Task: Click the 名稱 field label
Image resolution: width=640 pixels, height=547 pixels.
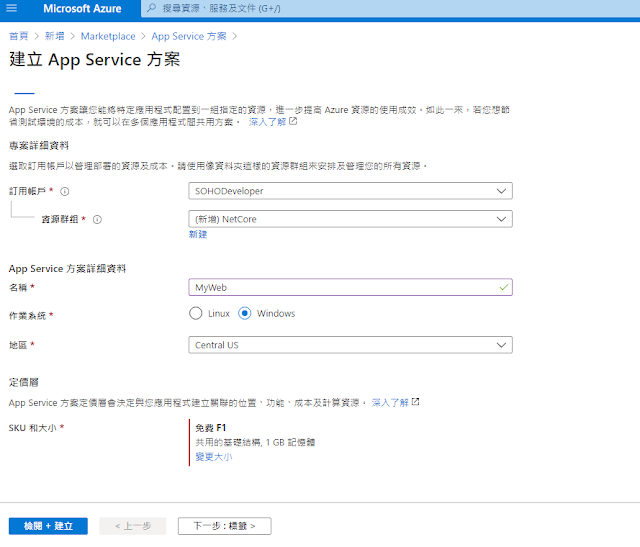Action: tap(18, 287)
